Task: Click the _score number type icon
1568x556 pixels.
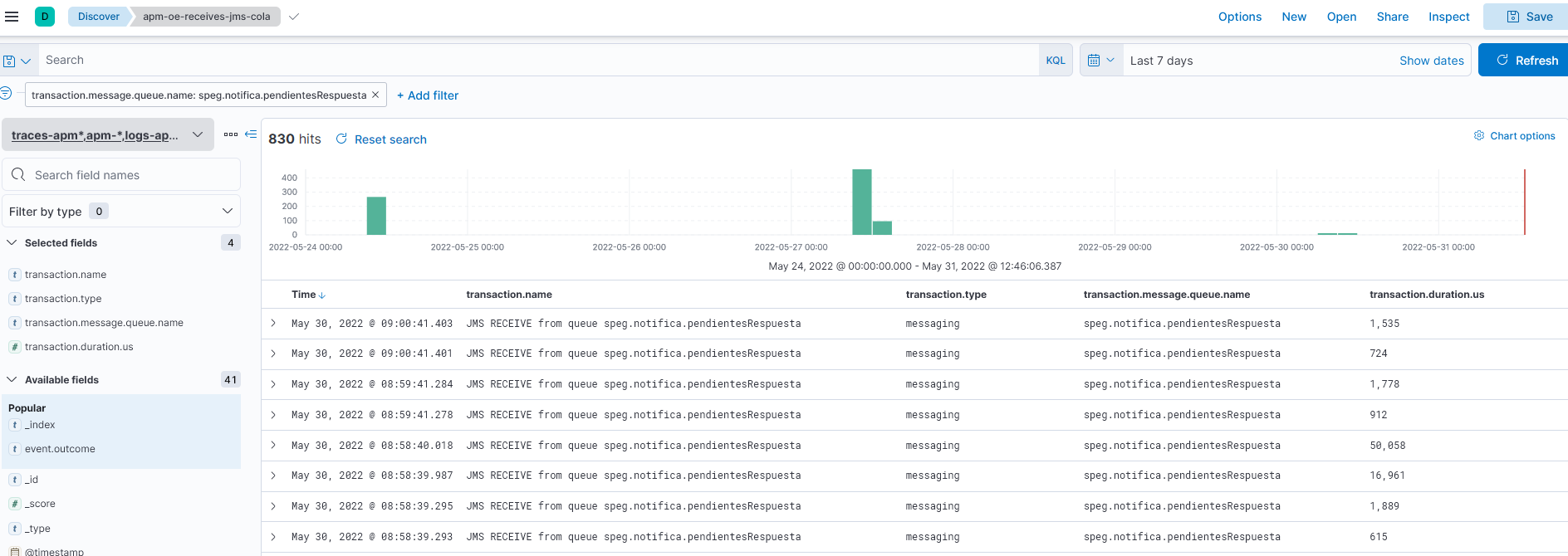Action: point(15,504)
